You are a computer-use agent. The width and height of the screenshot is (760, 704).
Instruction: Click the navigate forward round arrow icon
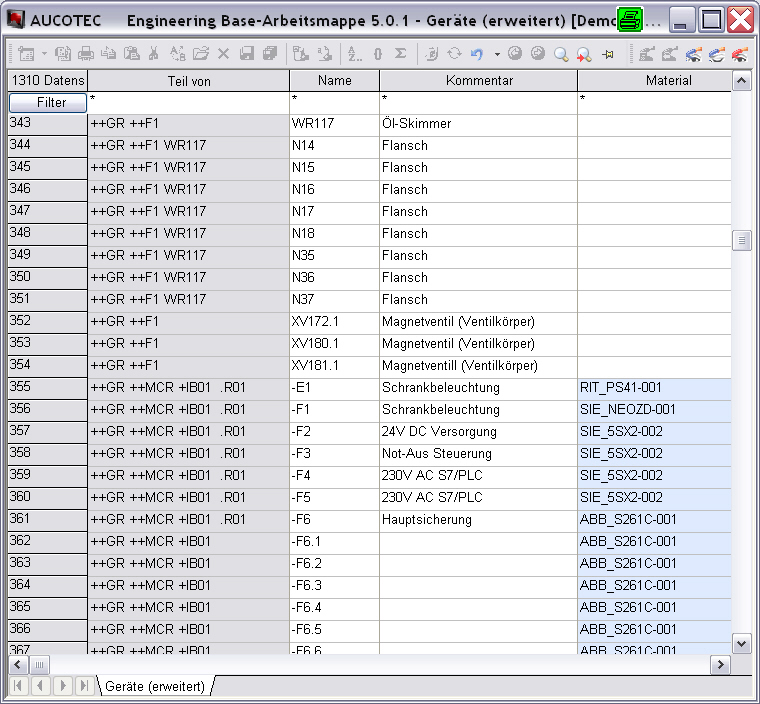[x=538, y=54]
